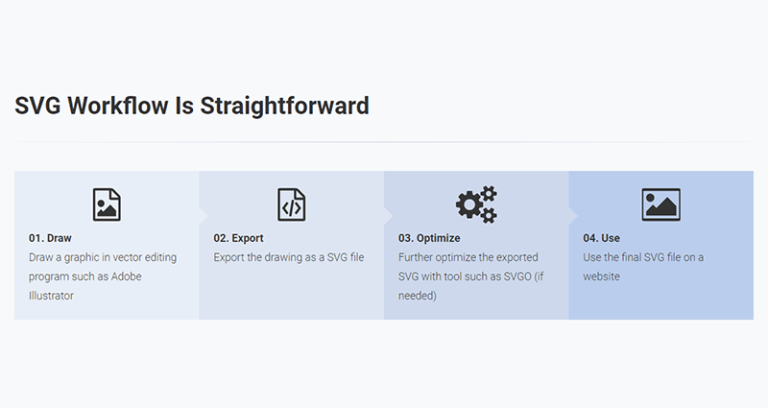The image size is (768, 408).
Task: Click the image file icon above Draw
Action: pos(106,204)
